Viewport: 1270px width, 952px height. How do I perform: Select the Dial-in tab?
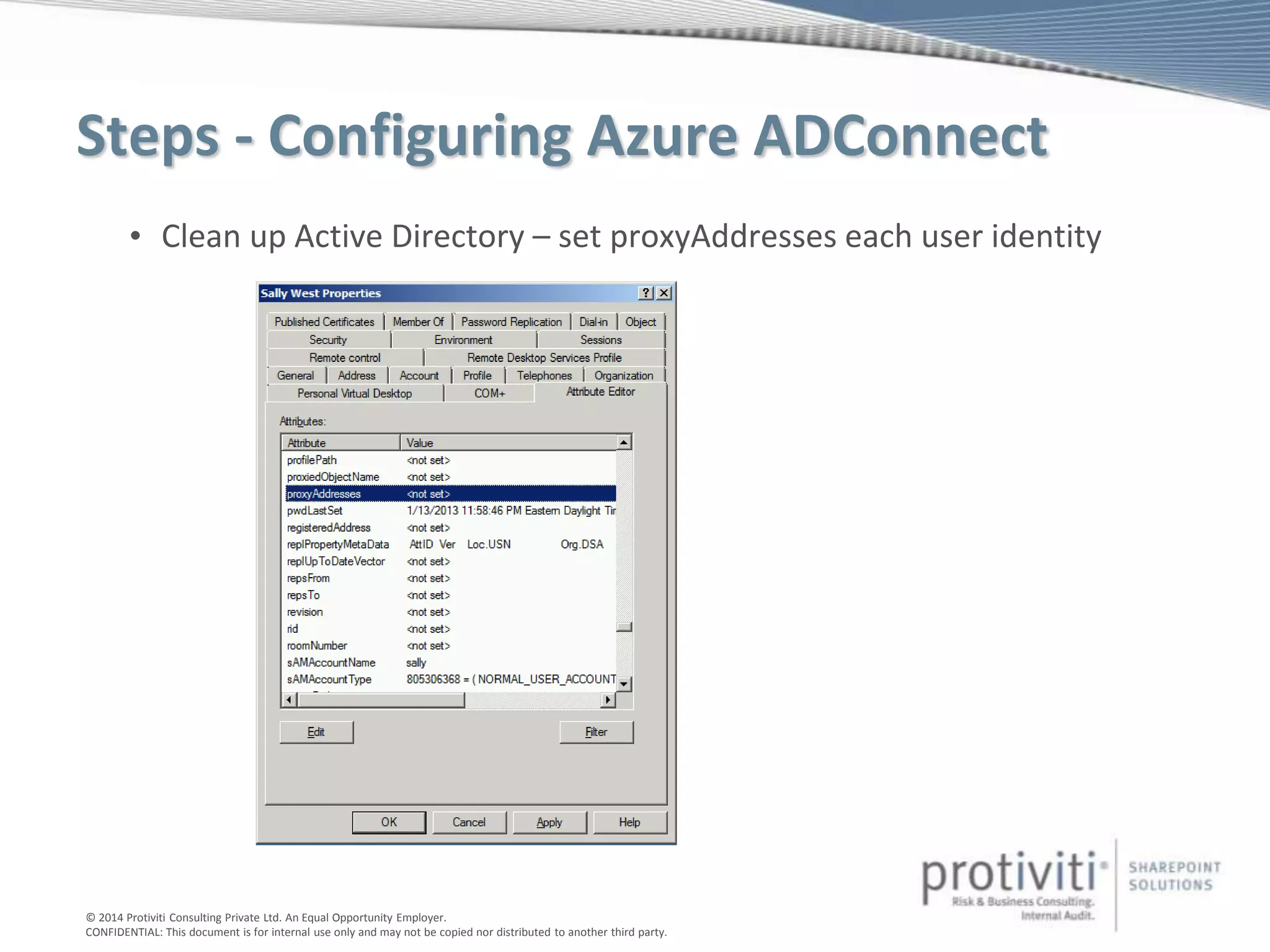tap(593, 322)
